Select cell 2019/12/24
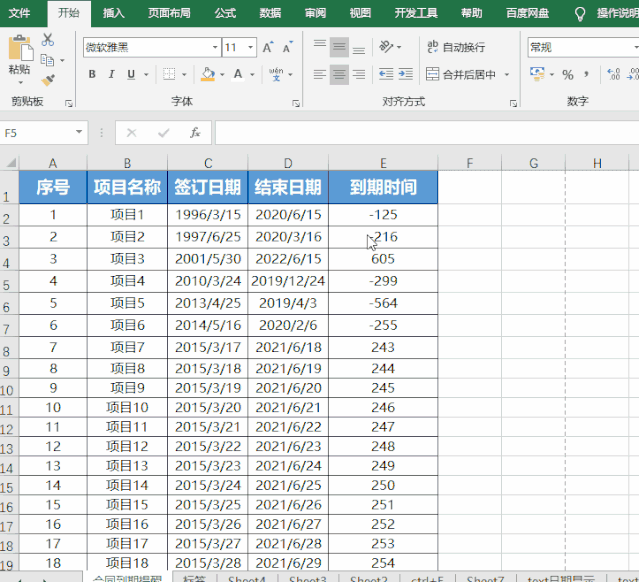 (x=288, y=281)
